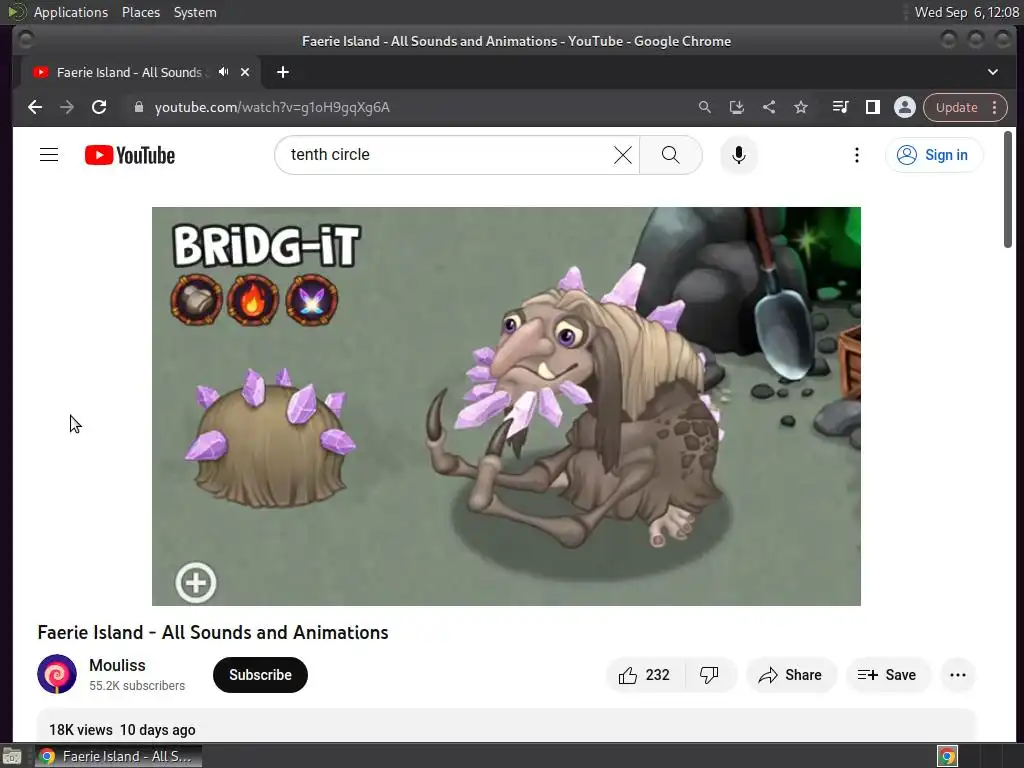Subscribe to the Mouliss channel
Viewport: 1024px width, 768px height.
260,675
